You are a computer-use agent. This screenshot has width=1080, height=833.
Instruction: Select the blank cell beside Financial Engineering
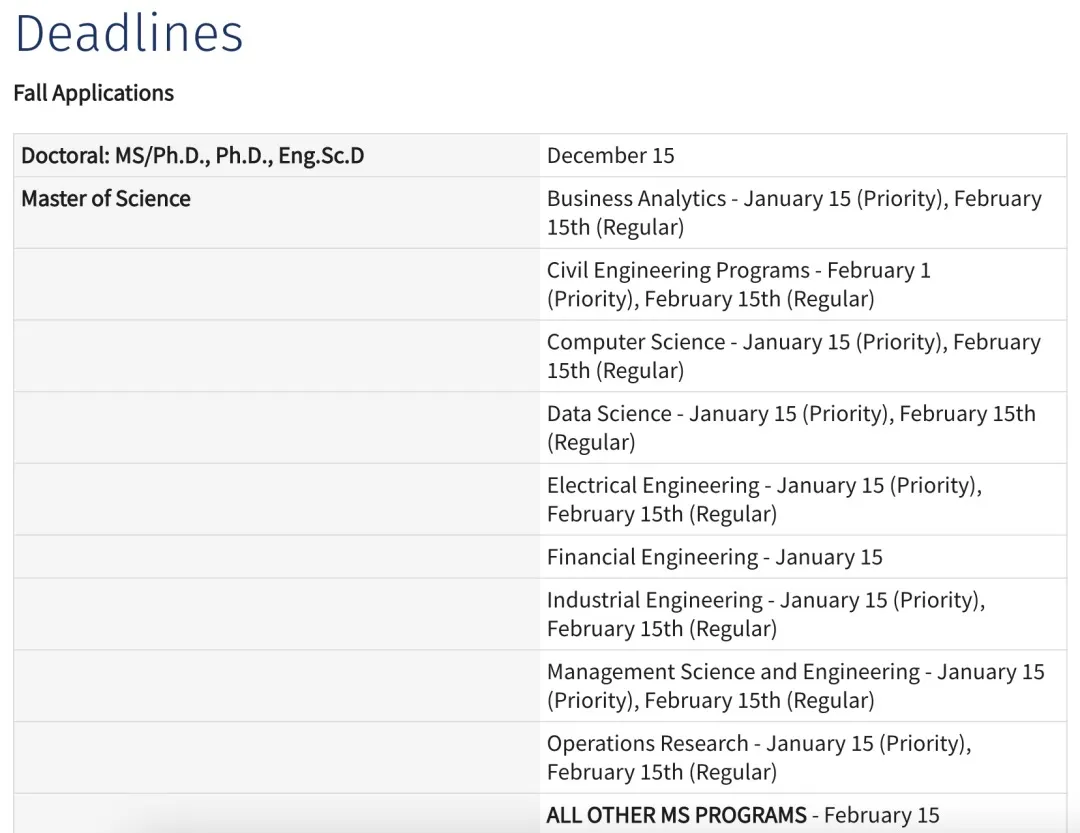click(277, 557)
